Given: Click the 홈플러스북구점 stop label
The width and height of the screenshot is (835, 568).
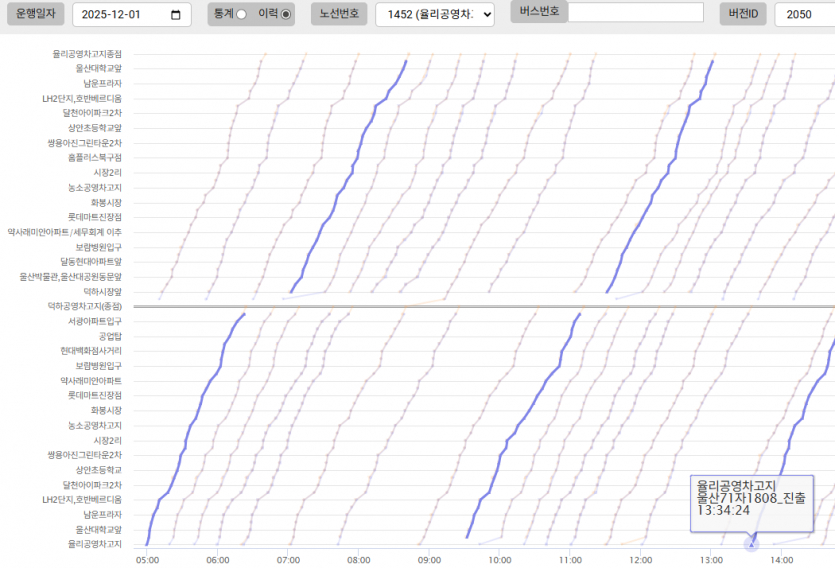Looking at the screenshot, I should (94, 158).
